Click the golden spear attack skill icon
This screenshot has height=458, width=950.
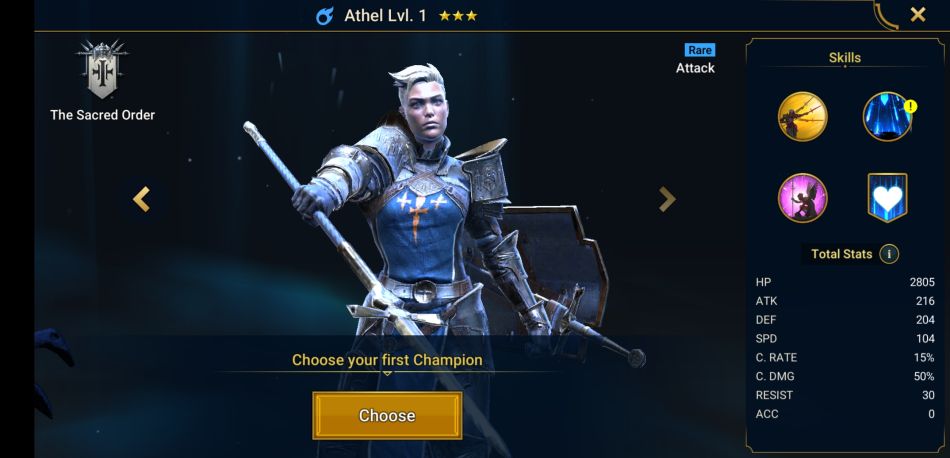(802, 116)
